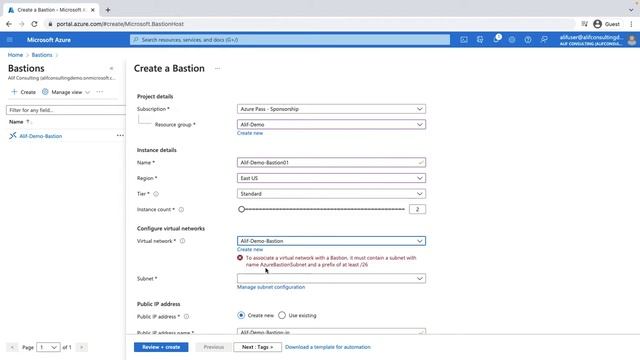The width and height of the screenshot is (640, 360).
Task: Click the browser back arrow
Action: click(x=9, y=24)
